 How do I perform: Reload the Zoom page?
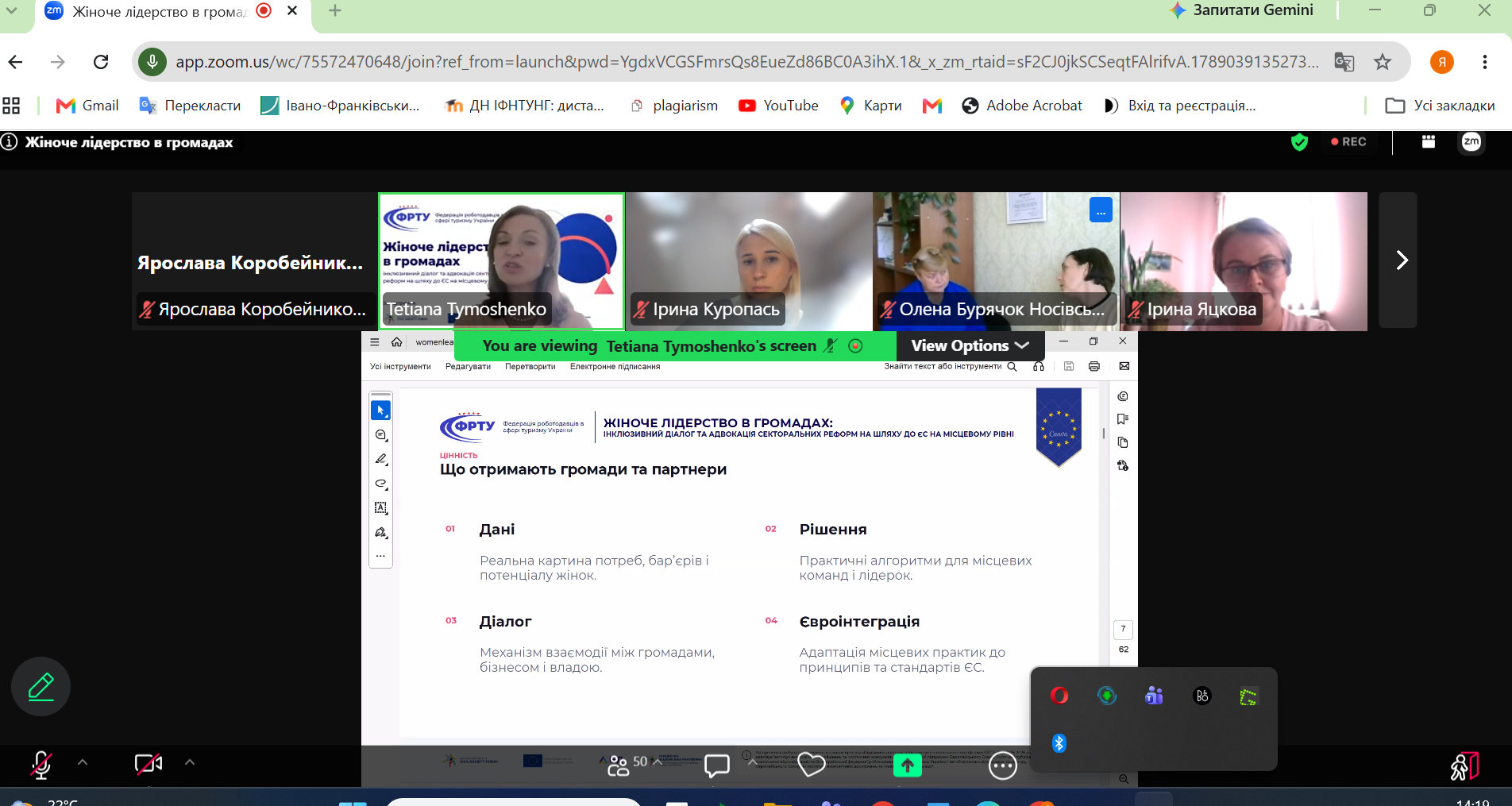point(101,62)
